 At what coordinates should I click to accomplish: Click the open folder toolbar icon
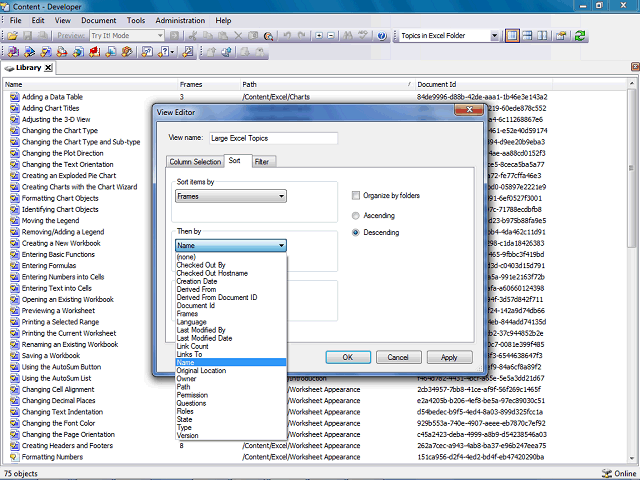click(12, 36)
